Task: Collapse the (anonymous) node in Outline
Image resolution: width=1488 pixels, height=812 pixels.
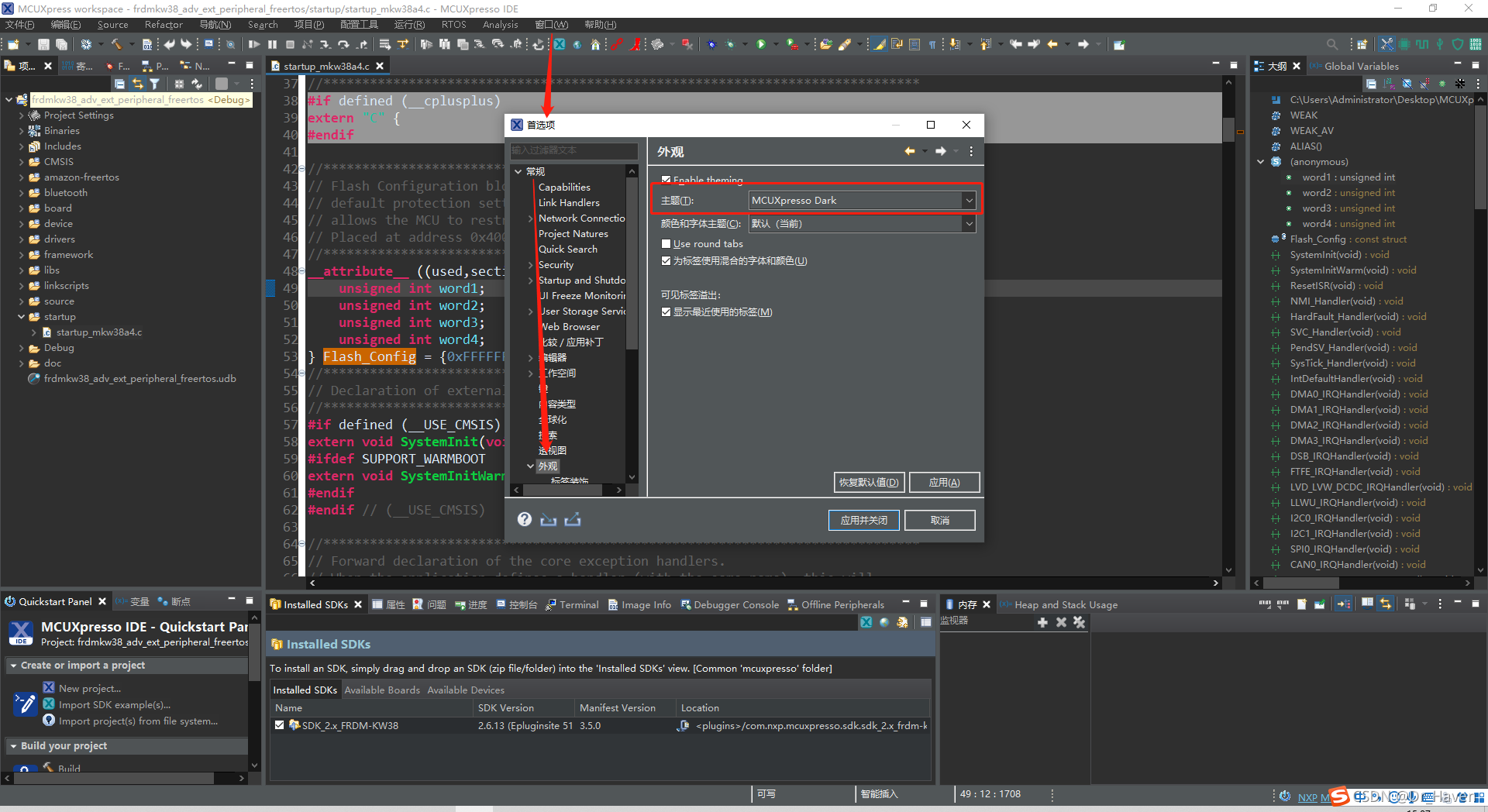Action: 1261,162
